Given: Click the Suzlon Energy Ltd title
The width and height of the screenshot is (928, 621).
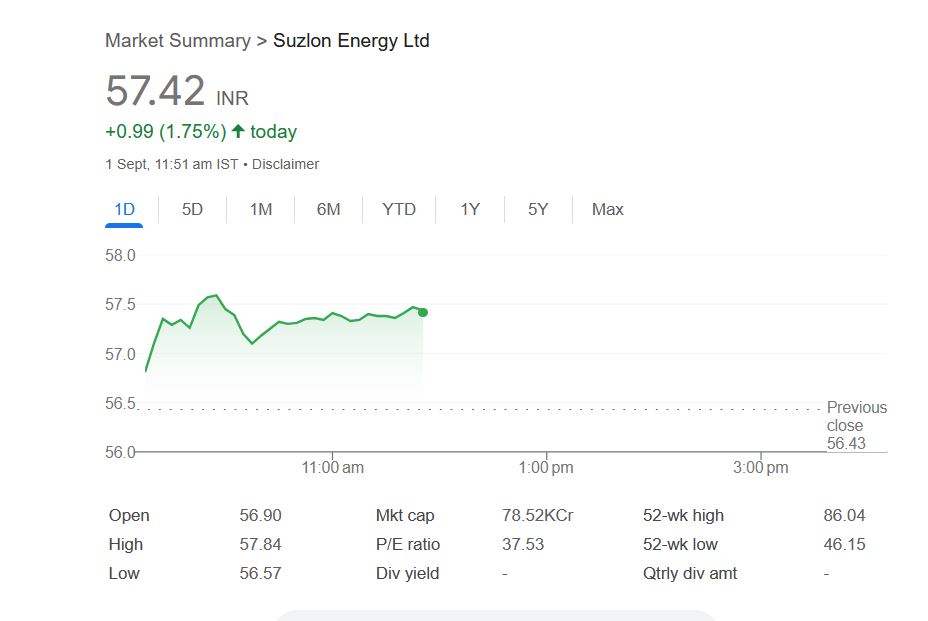Looking at the screenshot, I should pyautogui.click(x=351, y=41).
